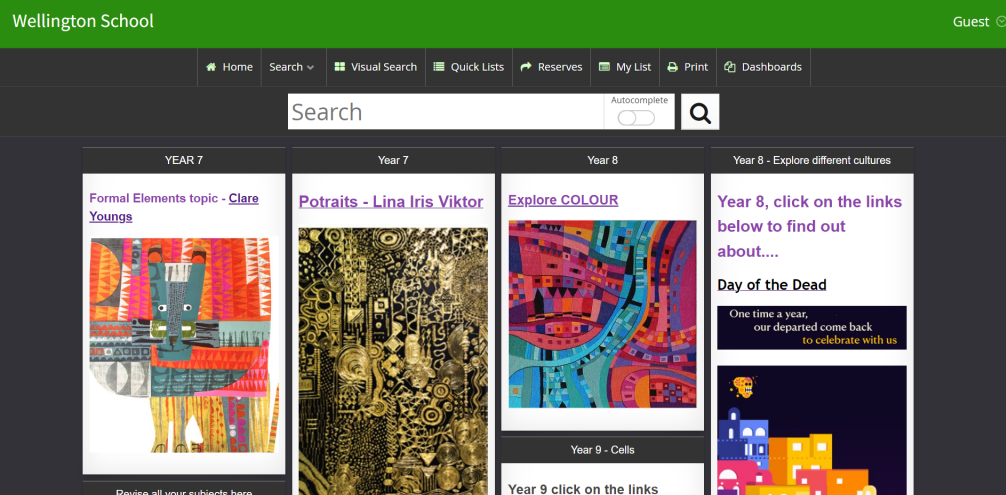Click the Reserves arrow icon
The height and width of the screenshot is (495, 1006).
point(526,67)
